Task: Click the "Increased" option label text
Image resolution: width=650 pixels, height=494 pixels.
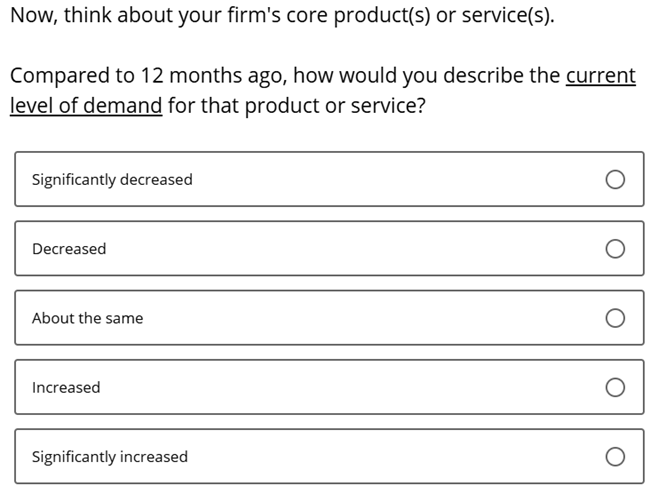Action: click(66, 387)
